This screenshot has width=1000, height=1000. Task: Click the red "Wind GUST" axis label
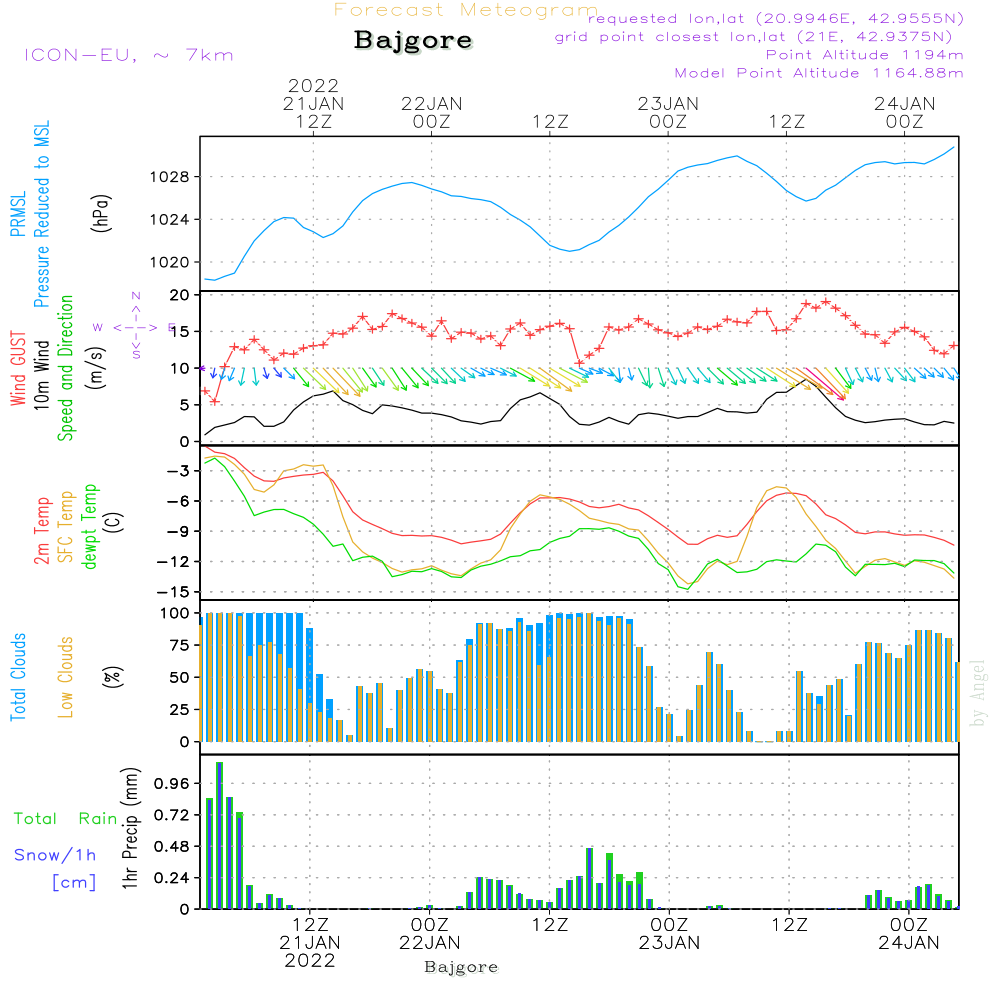[x=18, y=369]
